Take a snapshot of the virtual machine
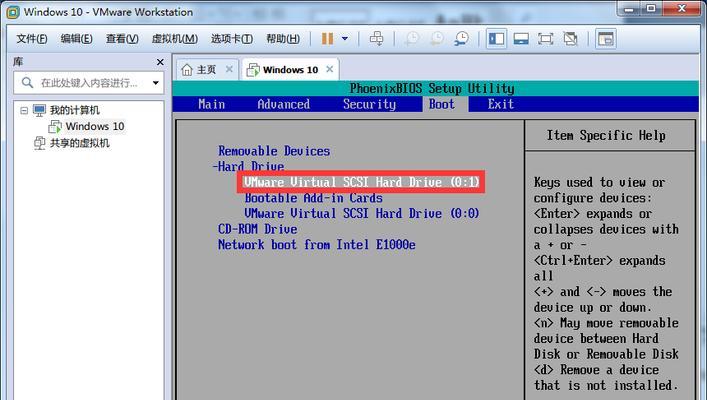707x400 pixels. coord(411,39)
